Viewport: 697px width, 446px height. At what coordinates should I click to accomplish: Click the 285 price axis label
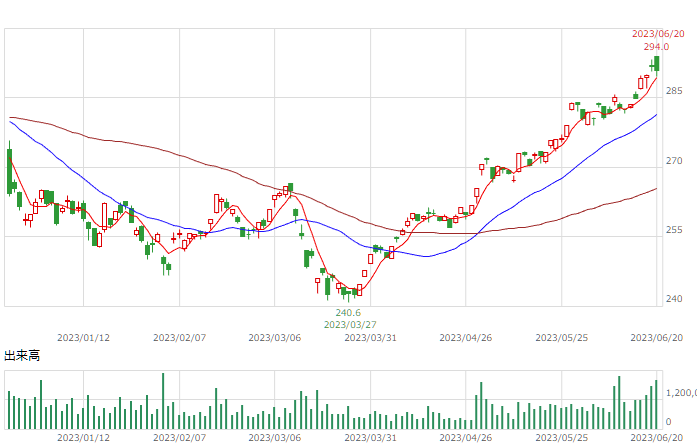[x=674, y=91]
